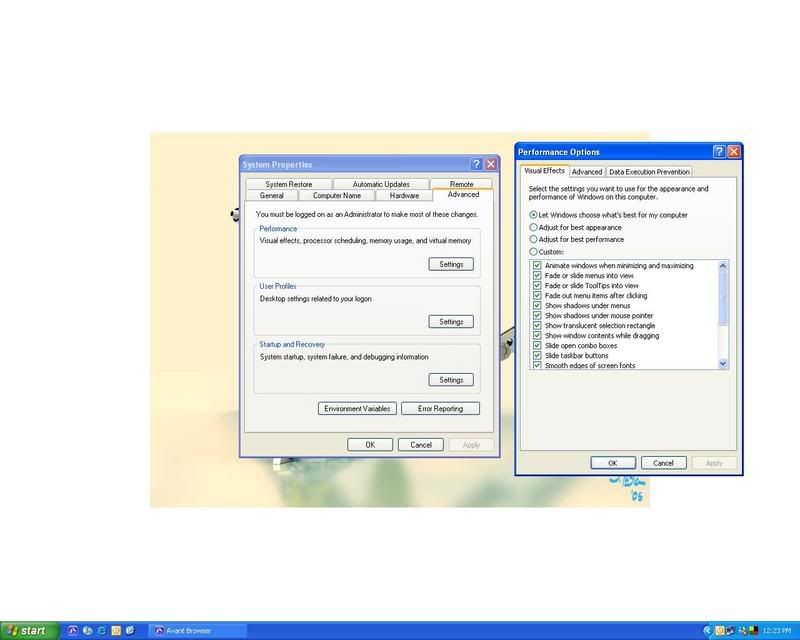The height and width of the screenshot is (640, 800).
Task: Uncheck Animate windows when minimizing and maximizing
Action: (537, 265)
